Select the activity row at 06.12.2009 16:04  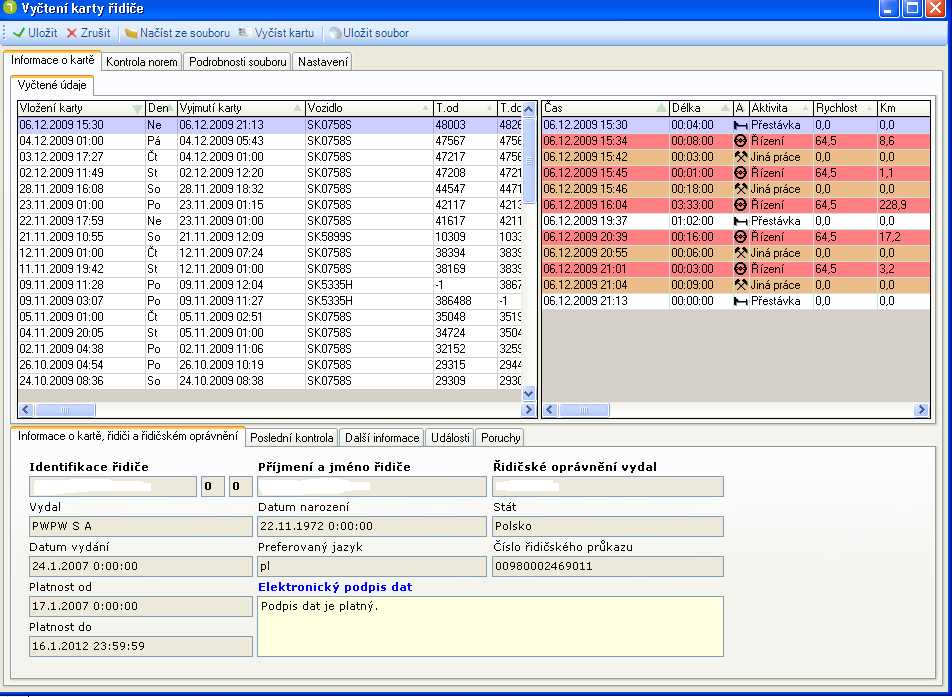point(736,205)
